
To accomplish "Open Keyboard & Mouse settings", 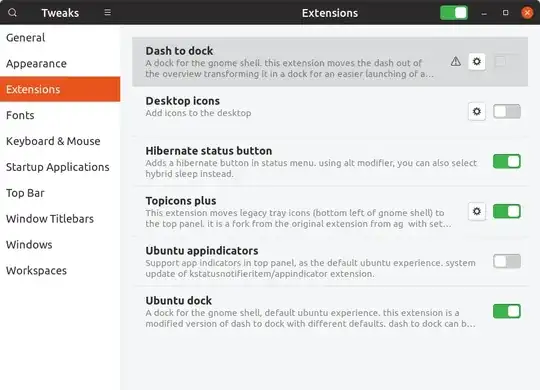I will pos(60,141).
